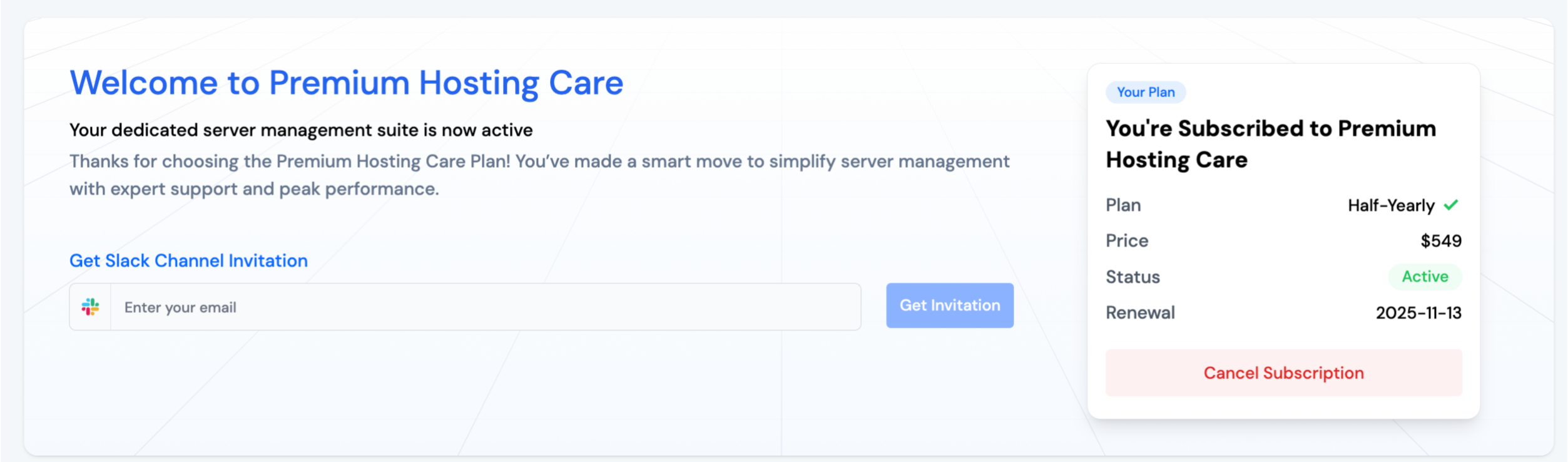
Task: Click the $549 price value
Action: pos(1440,241)
